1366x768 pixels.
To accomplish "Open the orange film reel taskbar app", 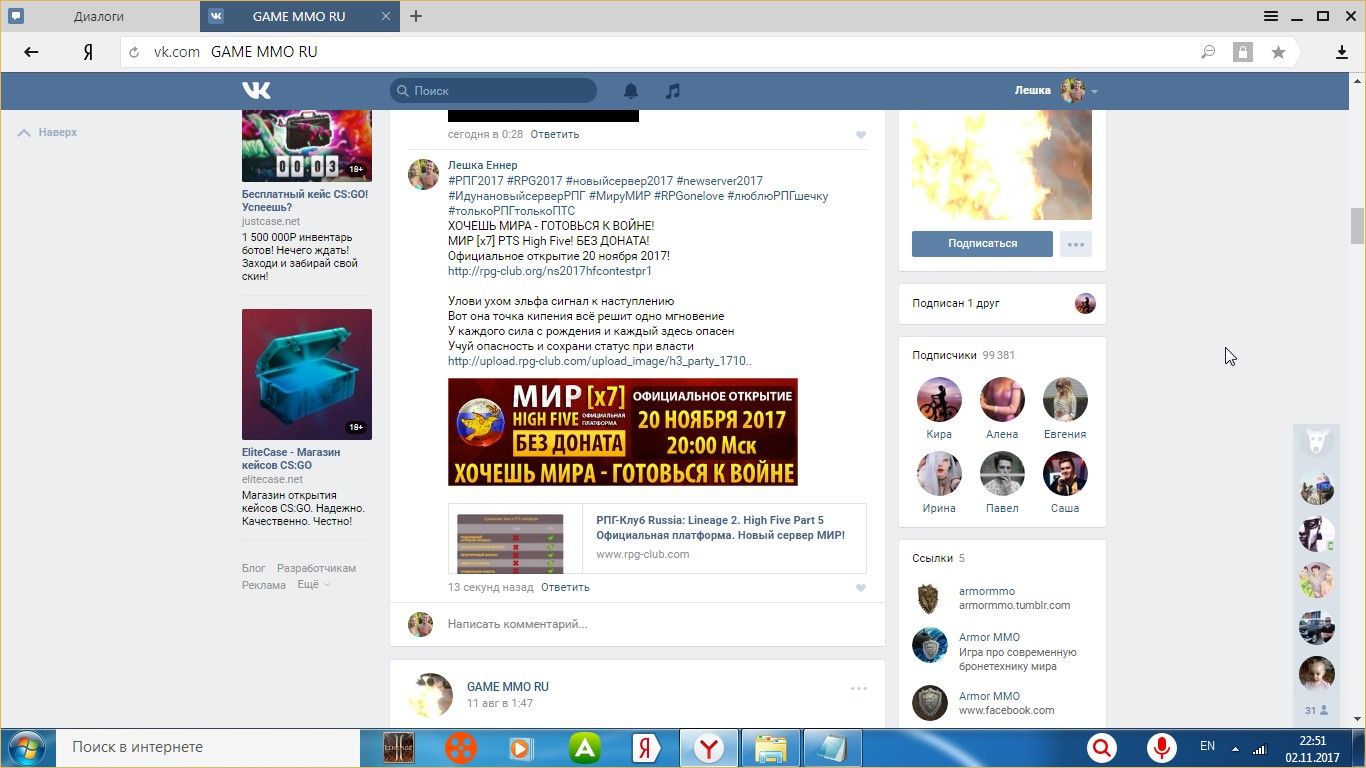I will (x=461, y=748).
